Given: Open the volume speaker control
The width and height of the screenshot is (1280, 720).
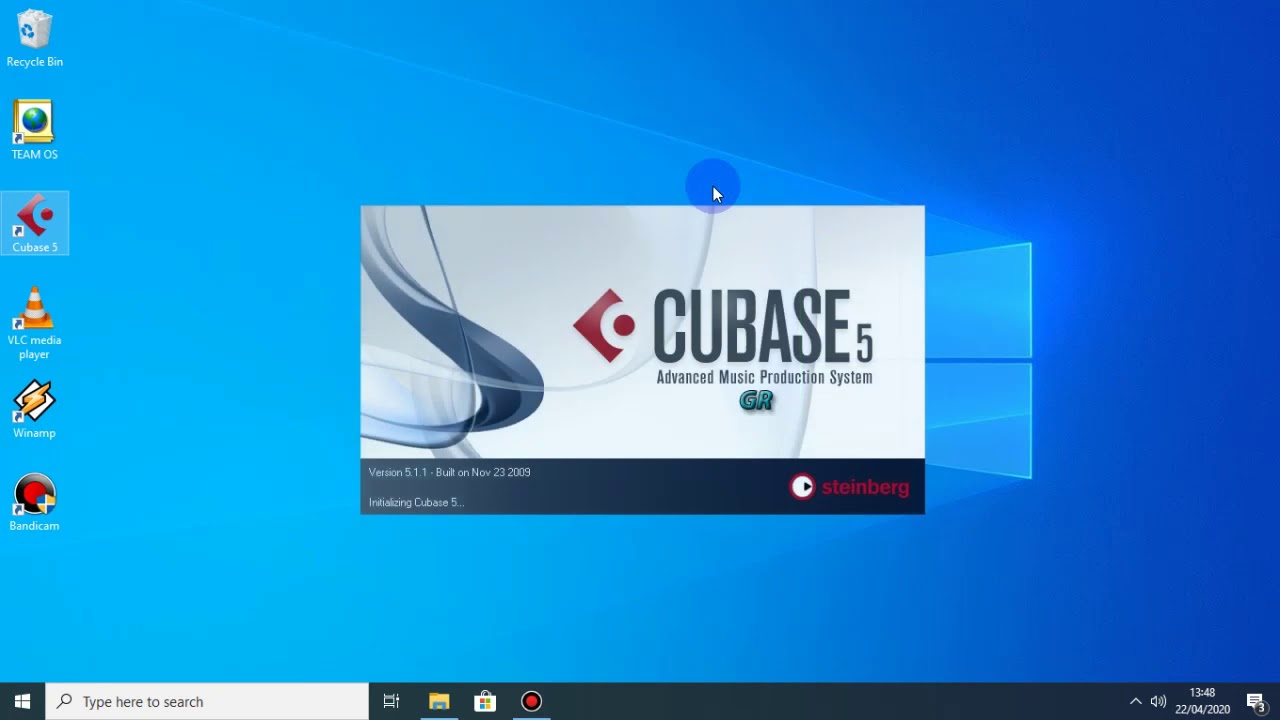Looking at the screenshot, I should click(x=1158, y=701).
